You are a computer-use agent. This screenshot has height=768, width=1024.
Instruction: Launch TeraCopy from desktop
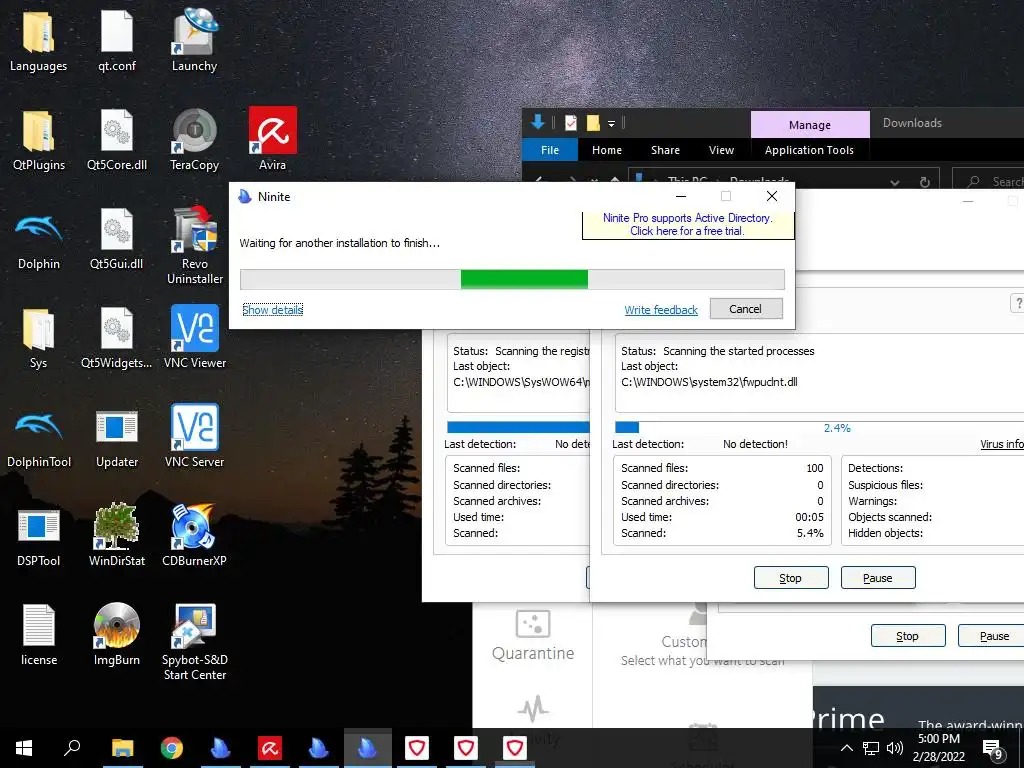(x=195, y=140)
